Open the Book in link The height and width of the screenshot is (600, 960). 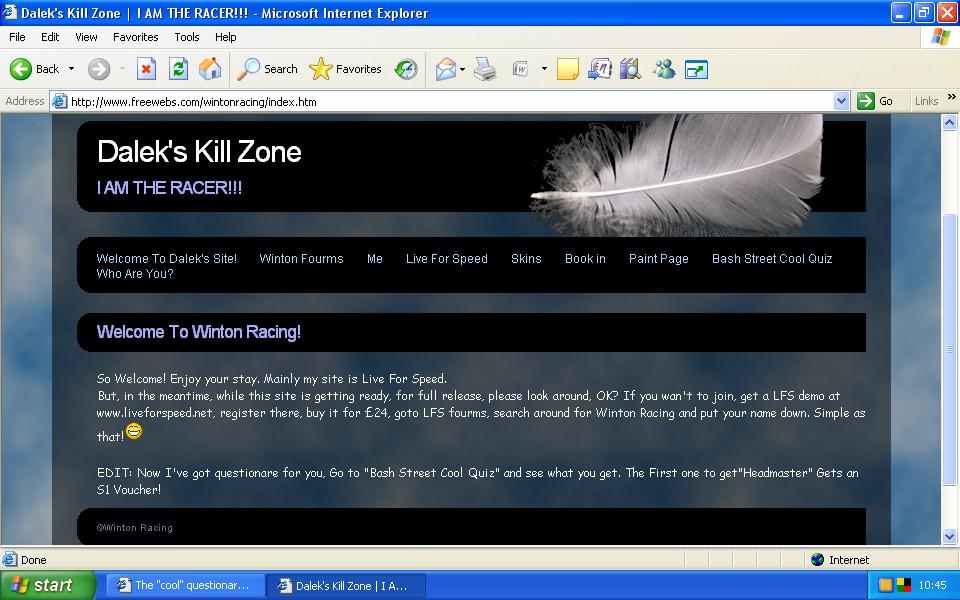tap(585, 258)
